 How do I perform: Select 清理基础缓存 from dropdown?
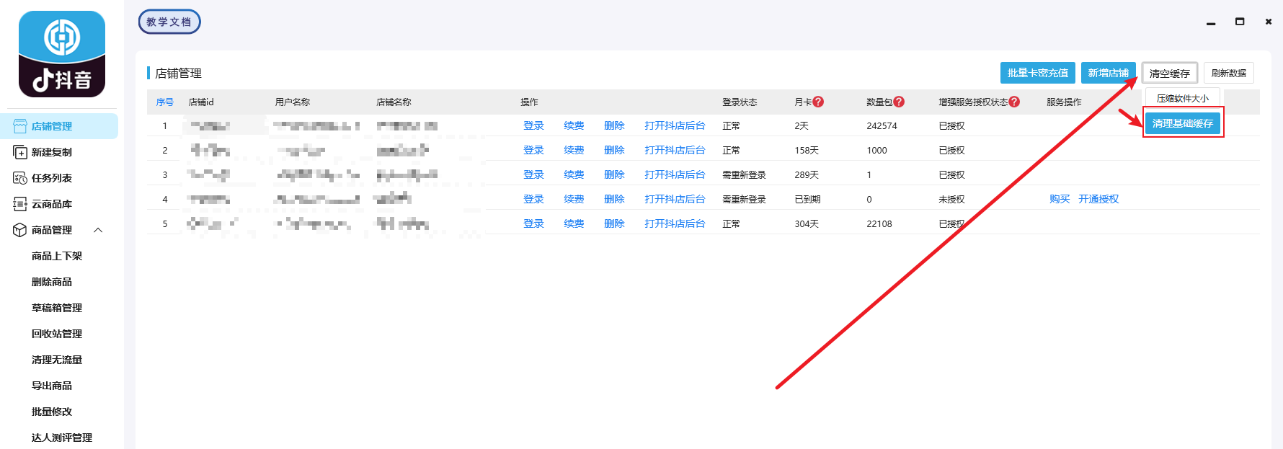1183,123
